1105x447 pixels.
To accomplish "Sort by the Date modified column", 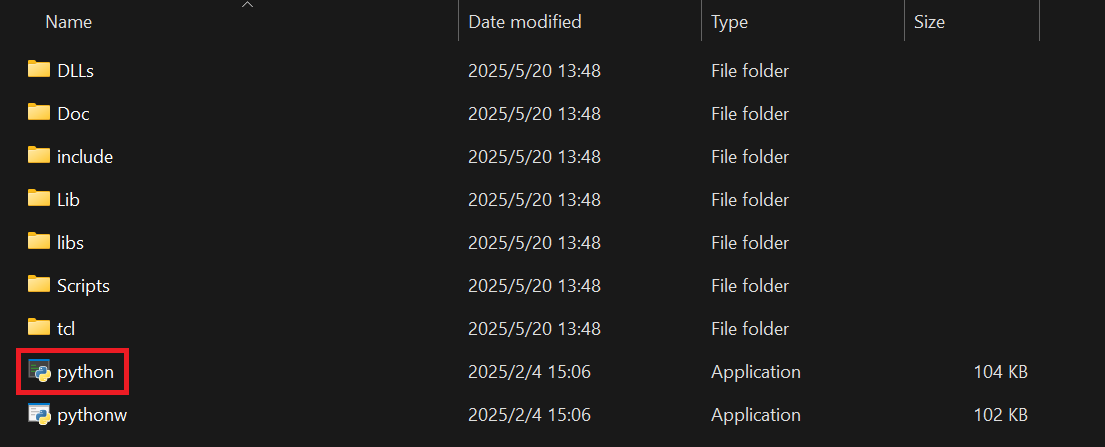I will [x=524, y=22].
